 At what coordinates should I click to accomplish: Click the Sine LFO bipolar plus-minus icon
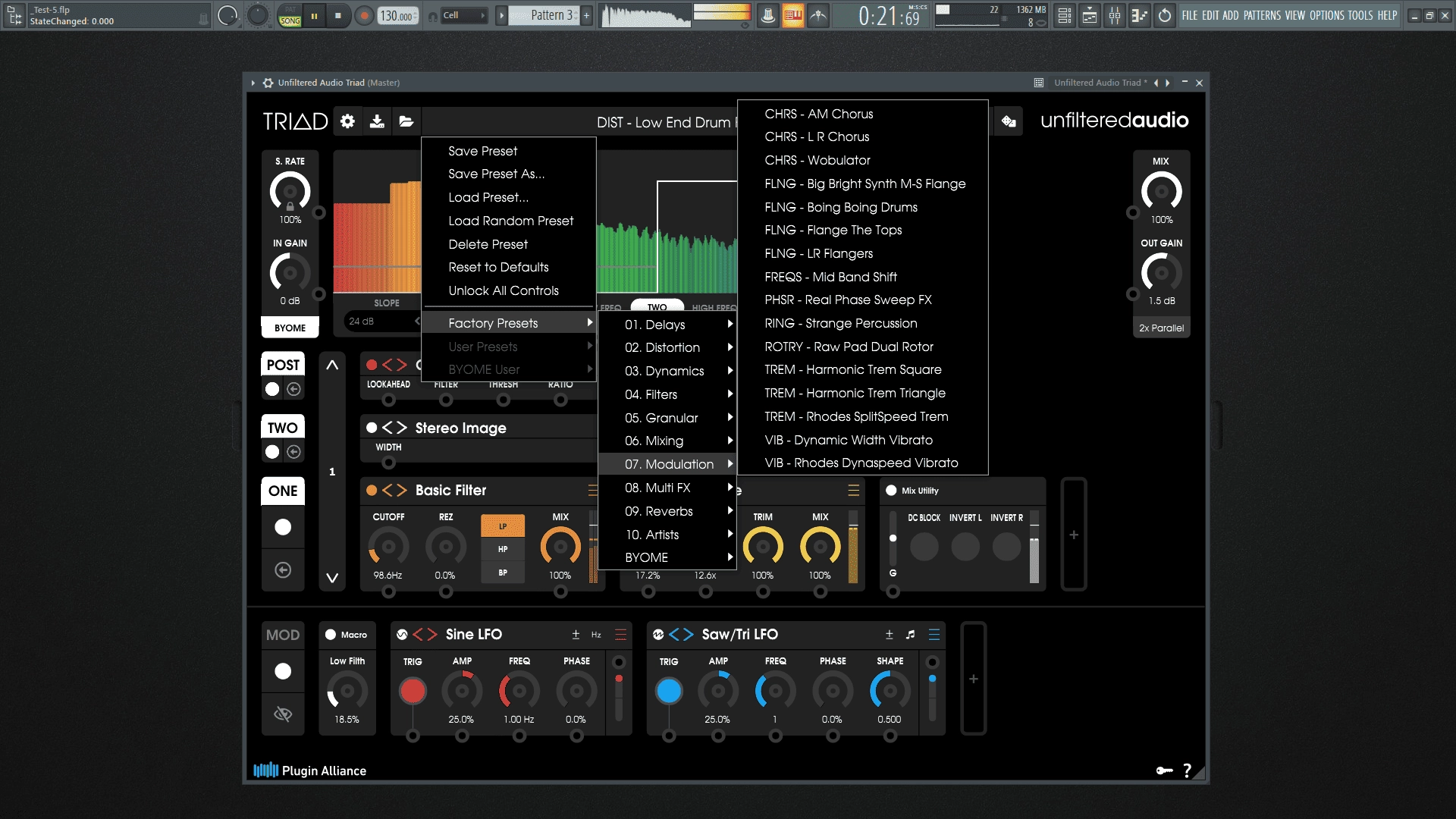(x=576, y=635)
